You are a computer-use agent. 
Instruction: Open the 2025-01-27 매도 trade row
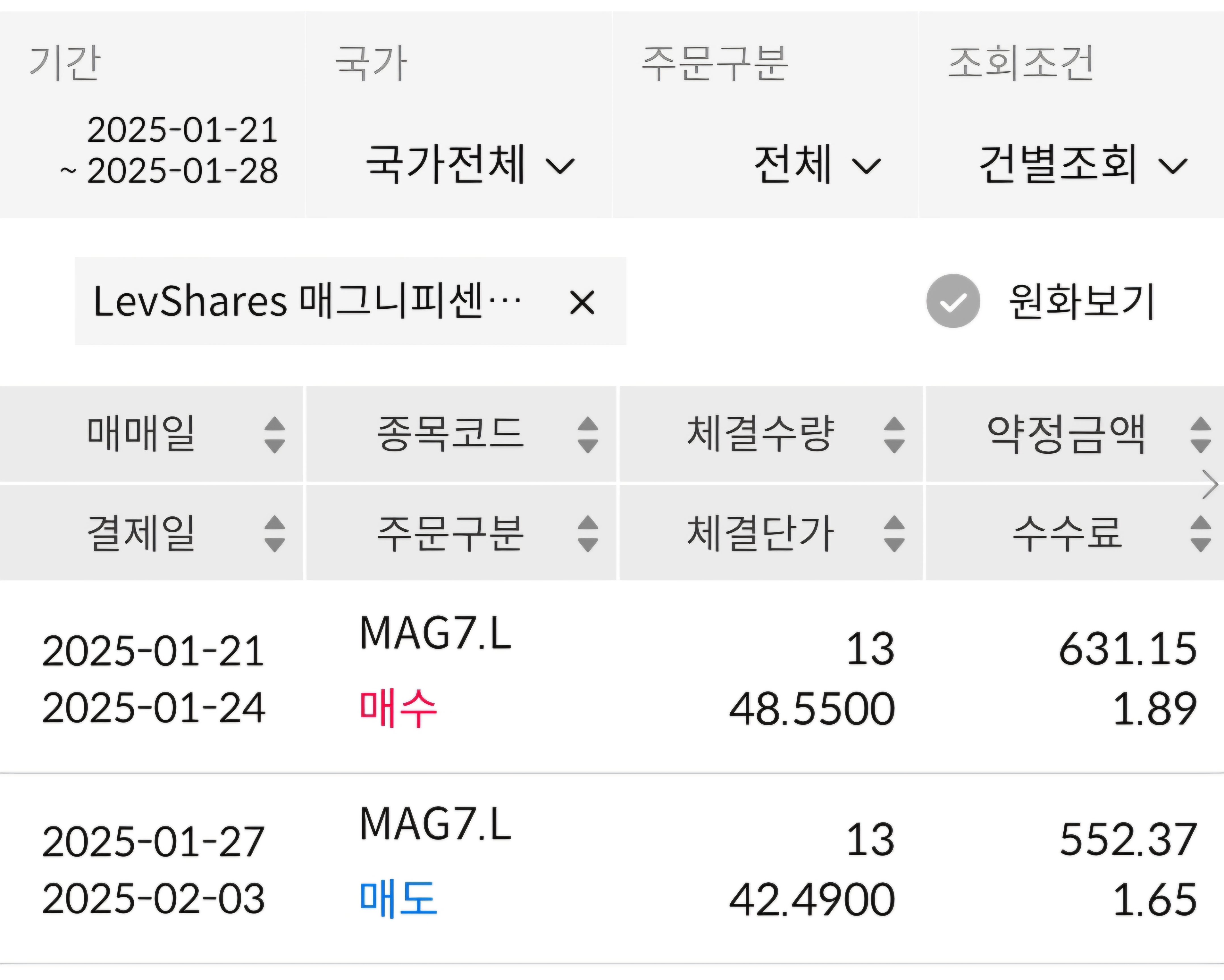click(612, 869)
